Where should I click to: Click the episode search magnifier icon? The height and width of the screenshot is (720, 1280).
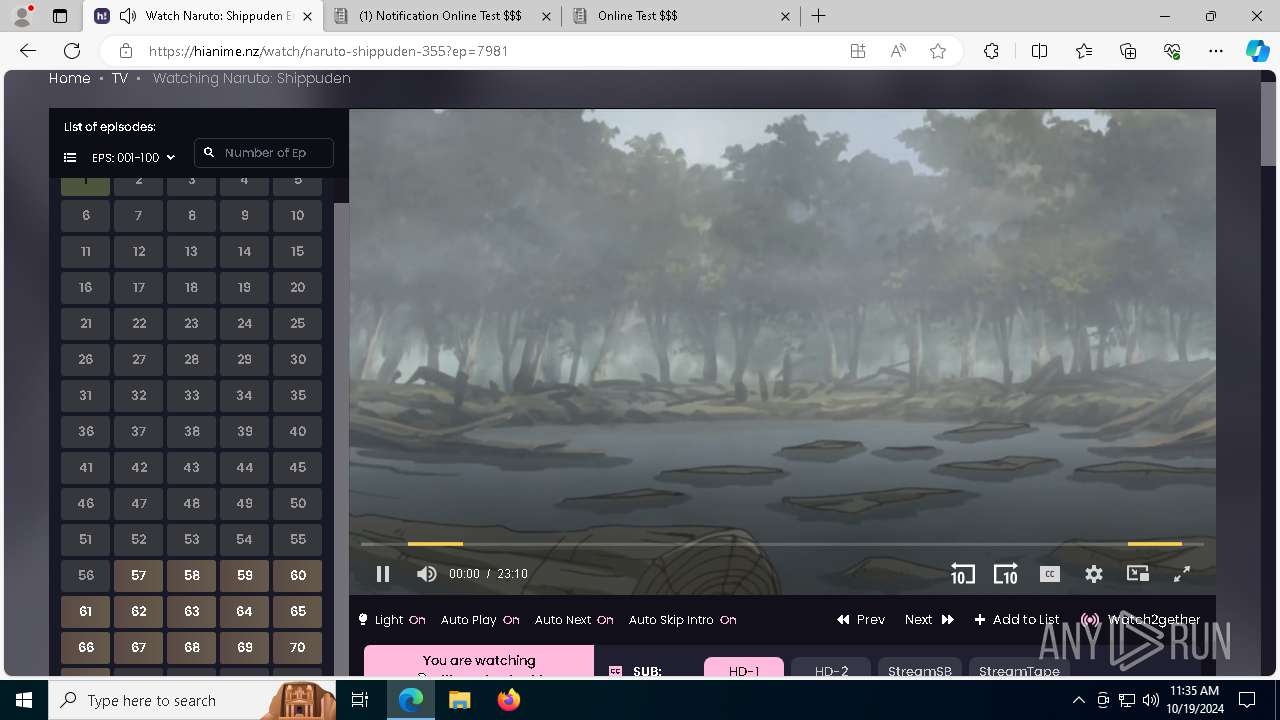coord(209,153)
